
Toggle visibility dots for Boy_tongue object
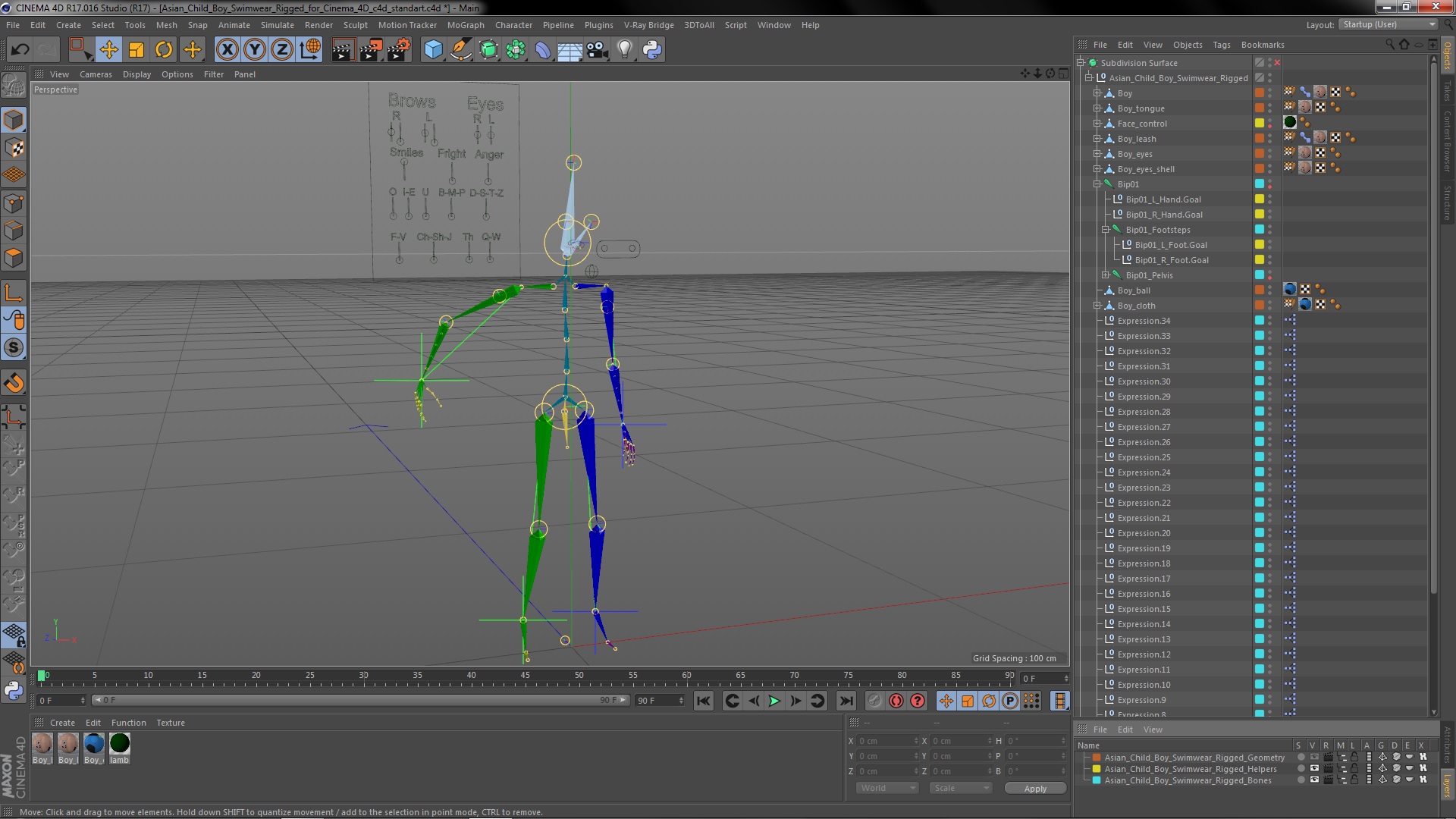[x=1270, y=108]
